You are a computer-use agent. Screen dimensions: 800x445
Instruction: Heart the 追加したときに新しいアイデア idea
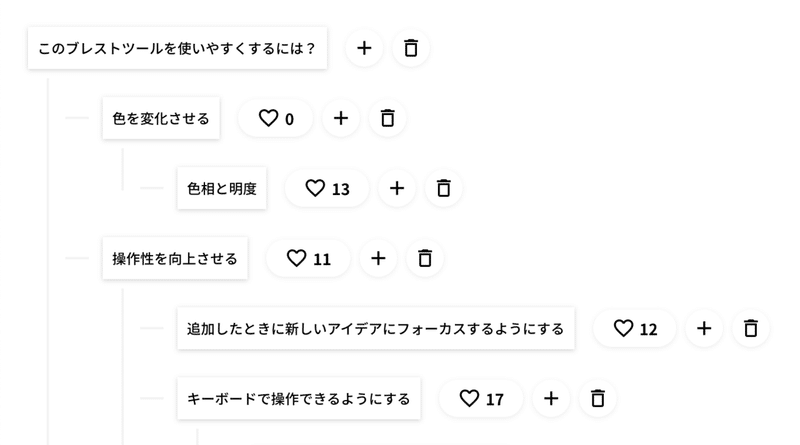[635, 328]
